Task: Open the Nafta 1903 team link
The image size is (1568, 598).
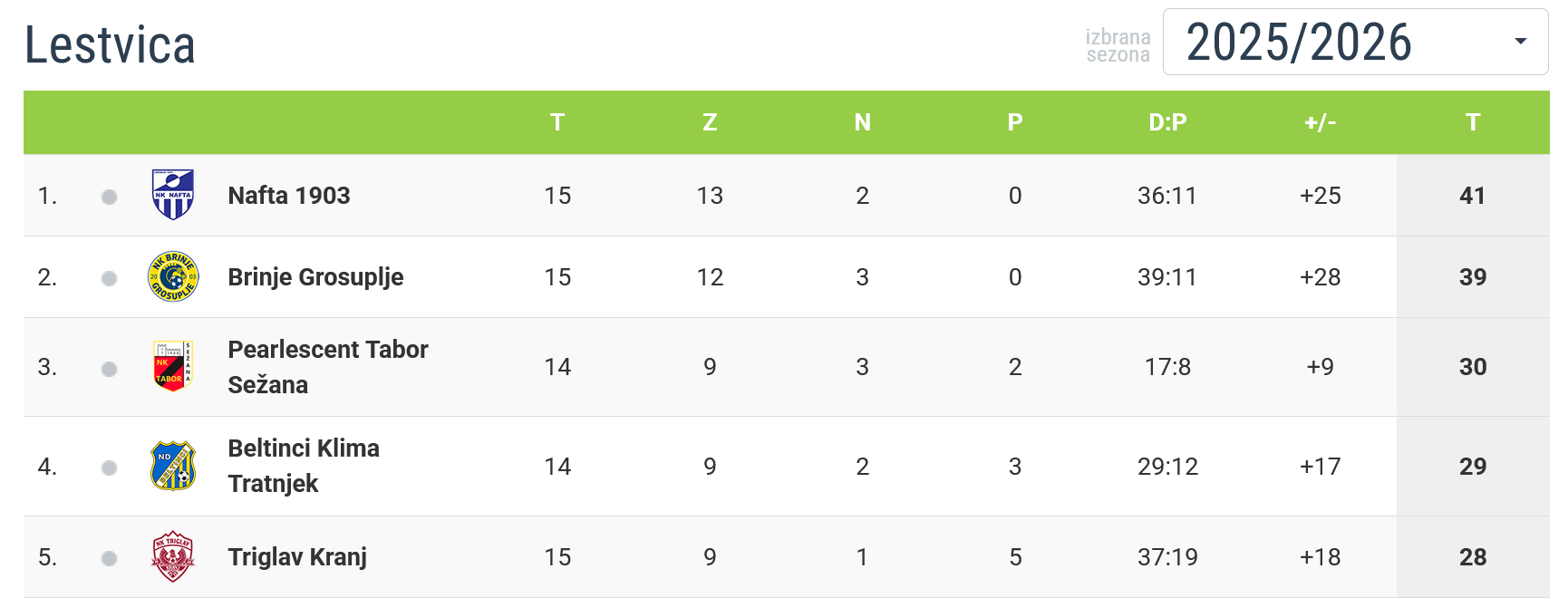Action: [x=289, y=195]
